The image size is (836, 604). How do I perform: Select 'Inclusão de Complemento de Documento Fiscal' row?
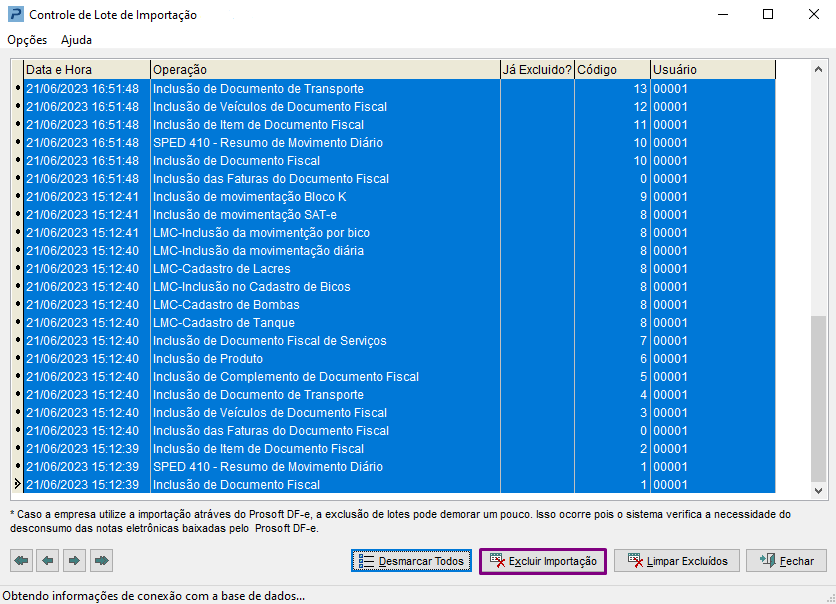[399, 377]
